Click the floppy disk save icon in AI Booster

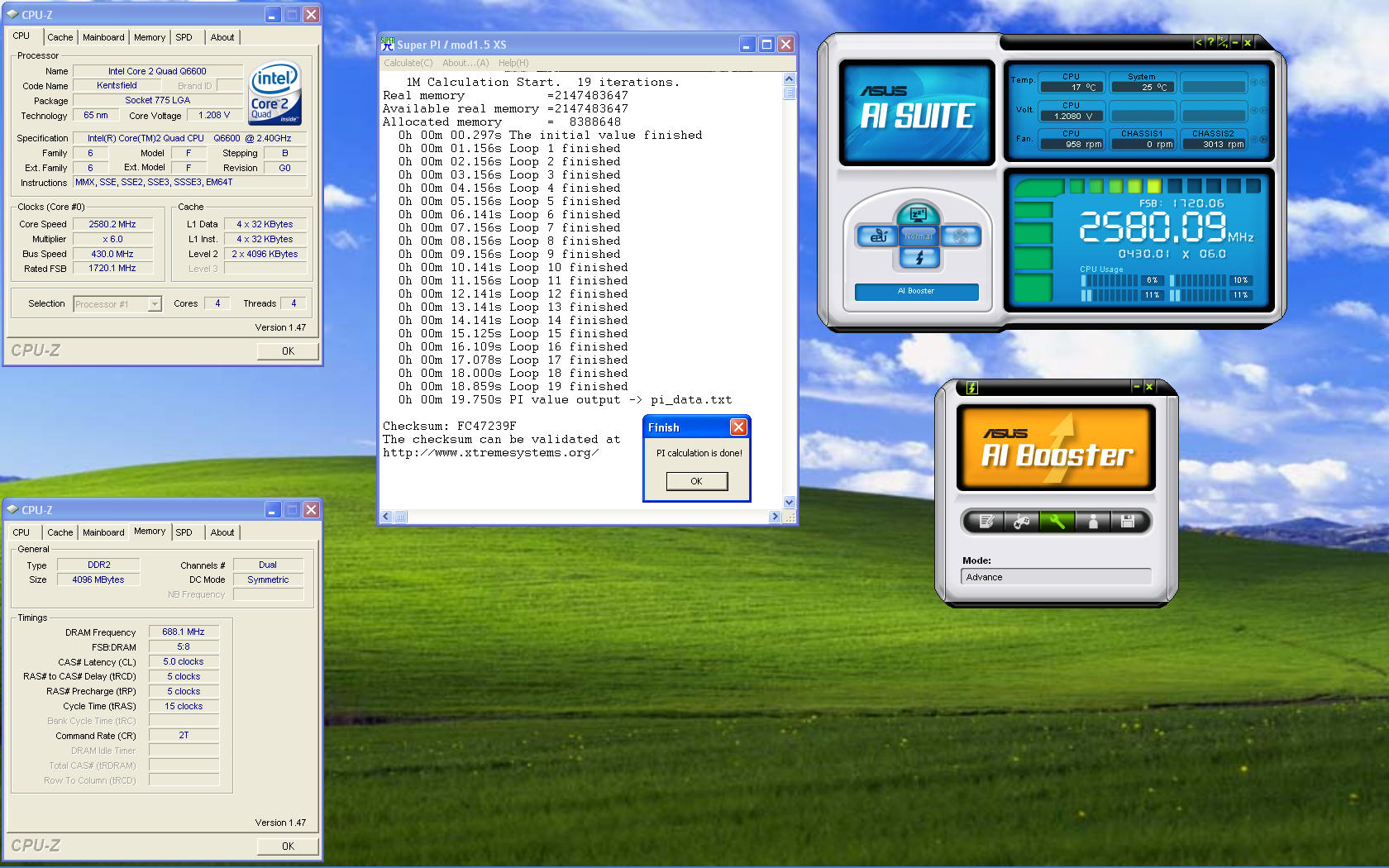(1127, 522)
